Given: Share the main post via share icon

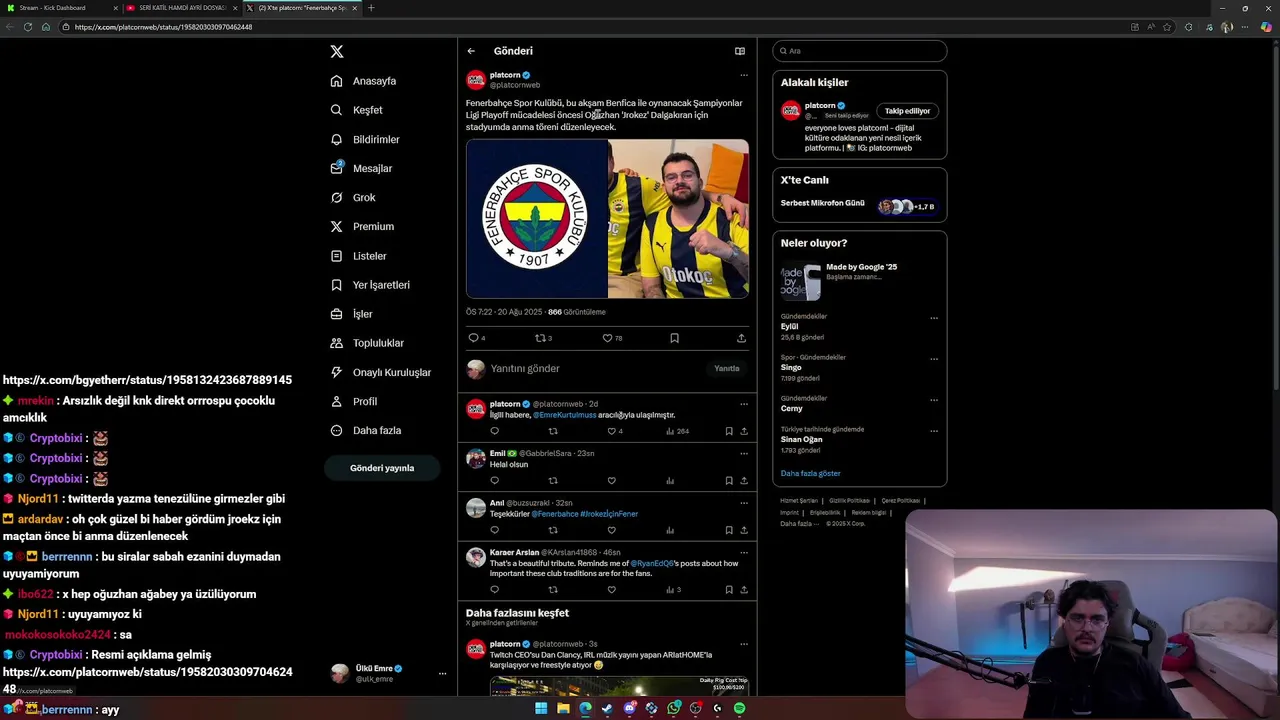Looking at the screenshot, I should tap(741, 338).
